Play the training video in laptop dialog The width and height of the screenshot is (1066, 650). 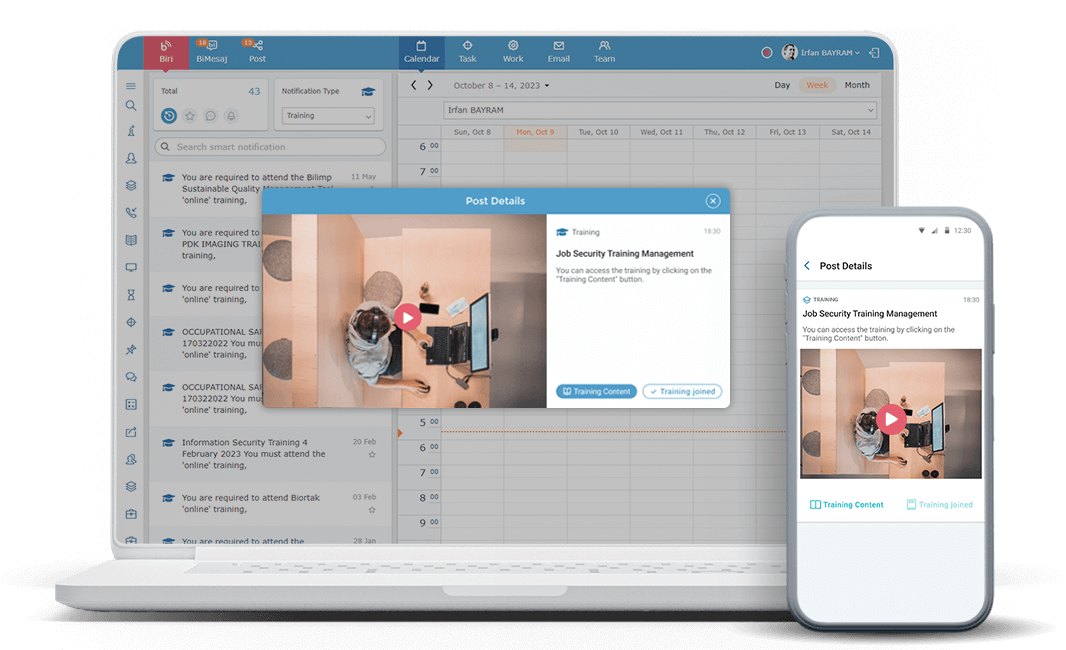pos(407,318)
